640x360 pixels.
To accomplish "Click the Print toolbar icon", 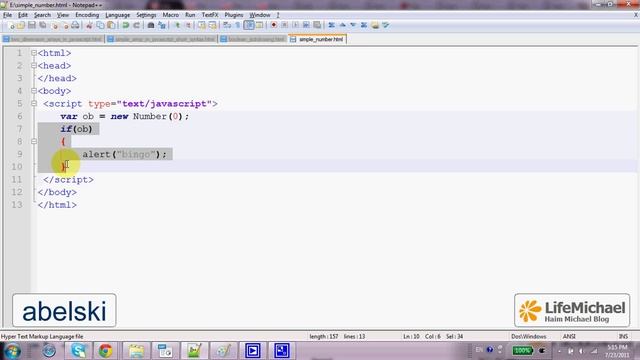I will 75,25.
